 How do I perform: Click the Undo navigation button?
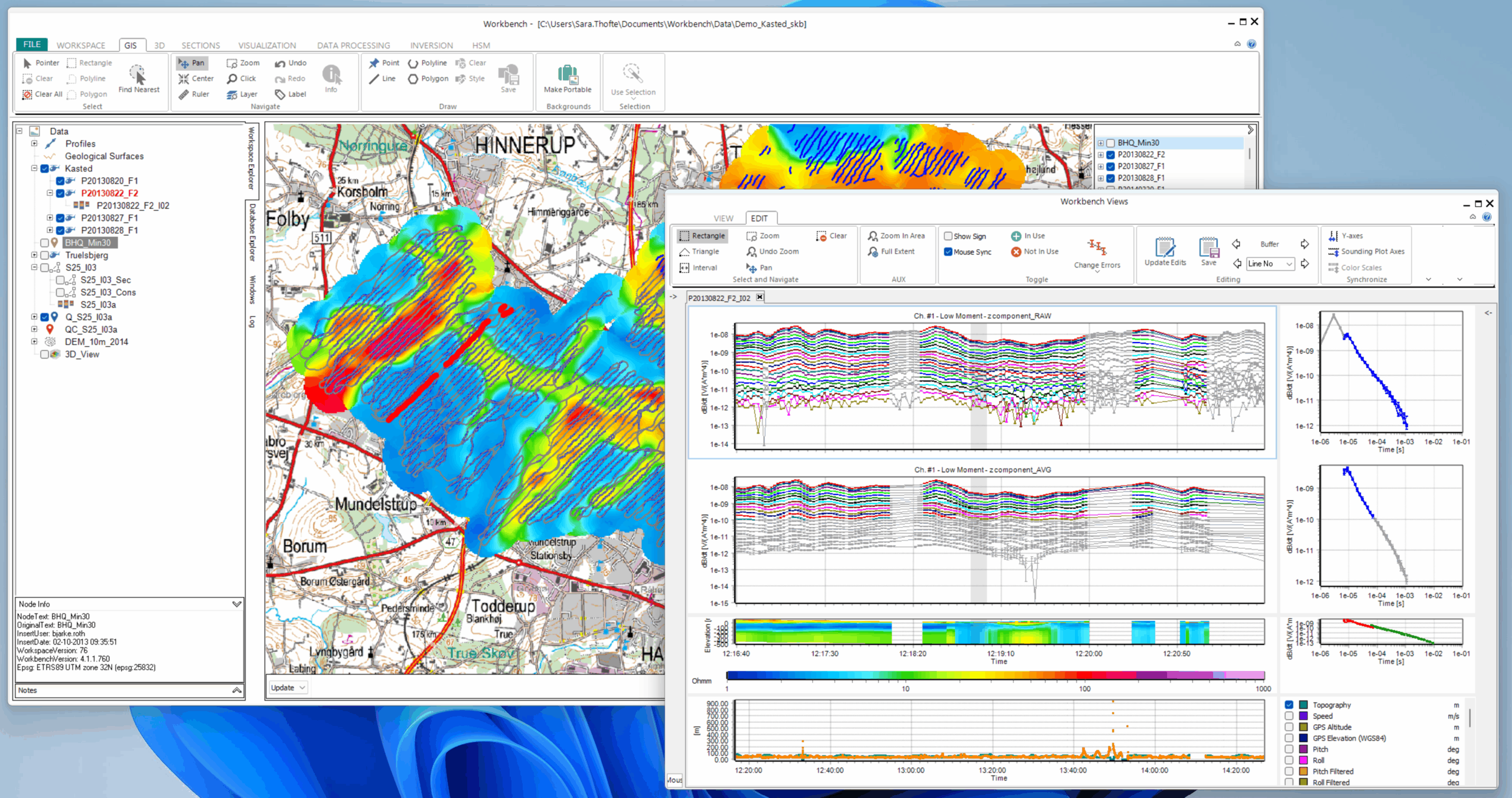291,63
